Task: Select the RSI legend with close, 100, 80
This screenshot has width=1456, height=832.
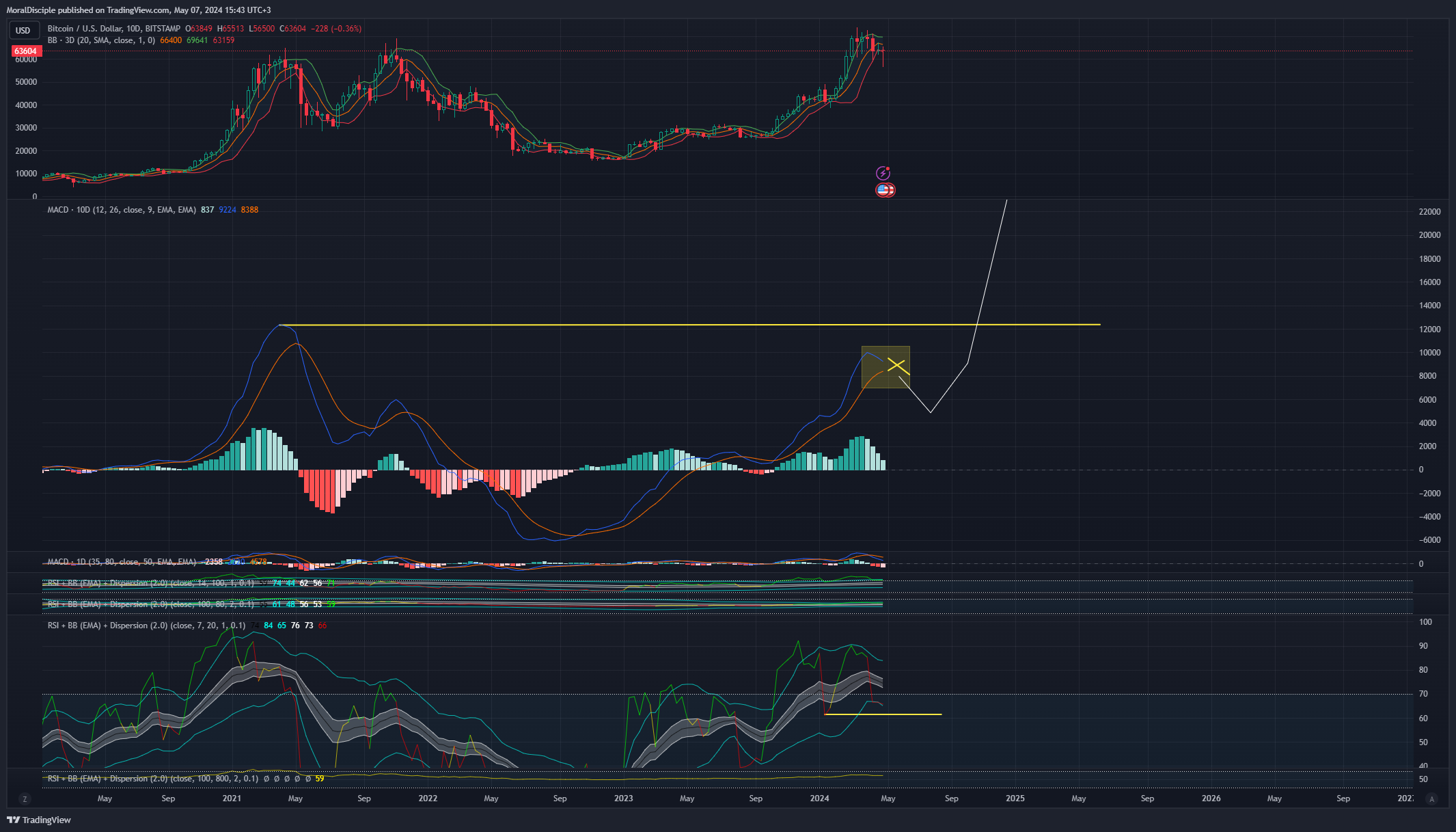Action: (151, 604)
